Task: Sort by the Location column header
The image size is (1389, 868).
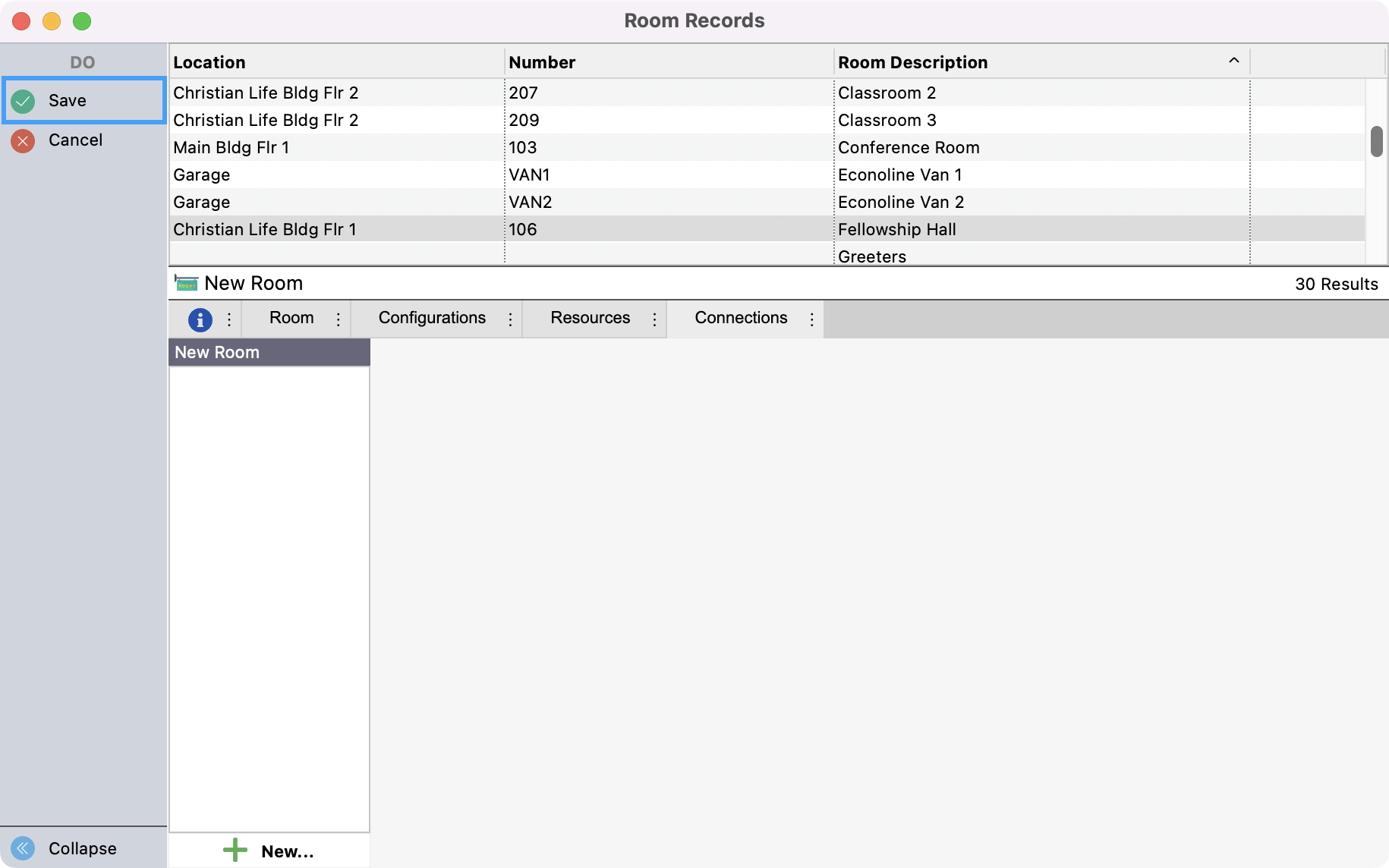Action: click(x=209, y=62)
